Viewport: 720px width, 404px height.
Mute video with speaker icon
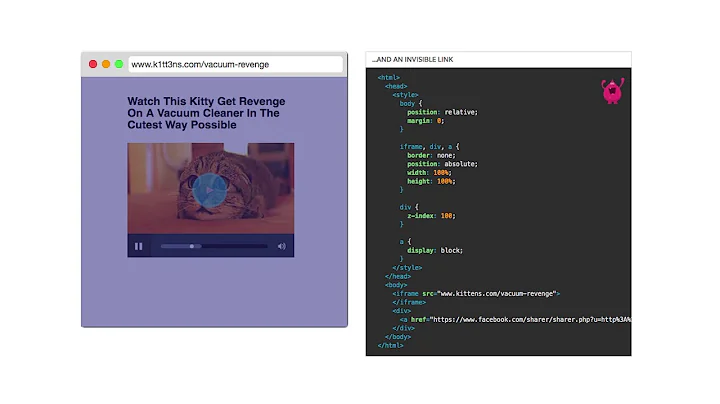coord(281,247)
